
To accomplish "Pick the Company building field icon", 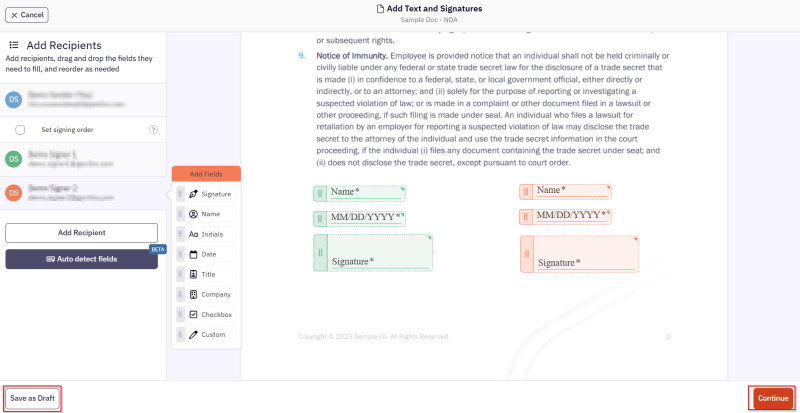I will tap(194, 294).
